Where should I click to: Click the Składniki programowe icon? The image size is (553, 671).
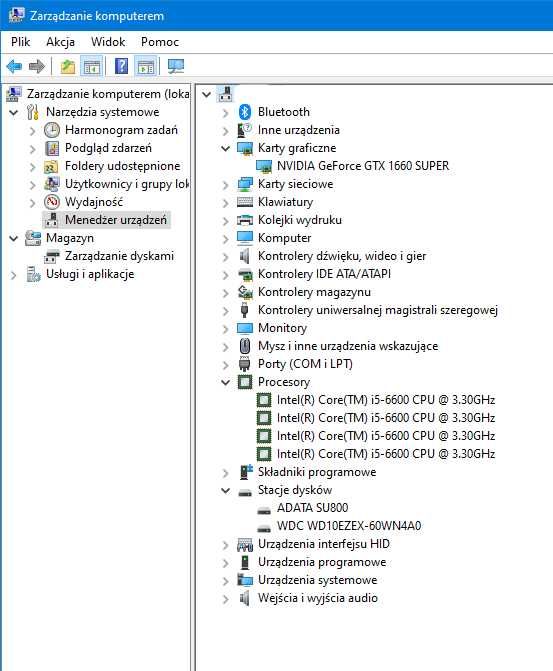[246, 472]
